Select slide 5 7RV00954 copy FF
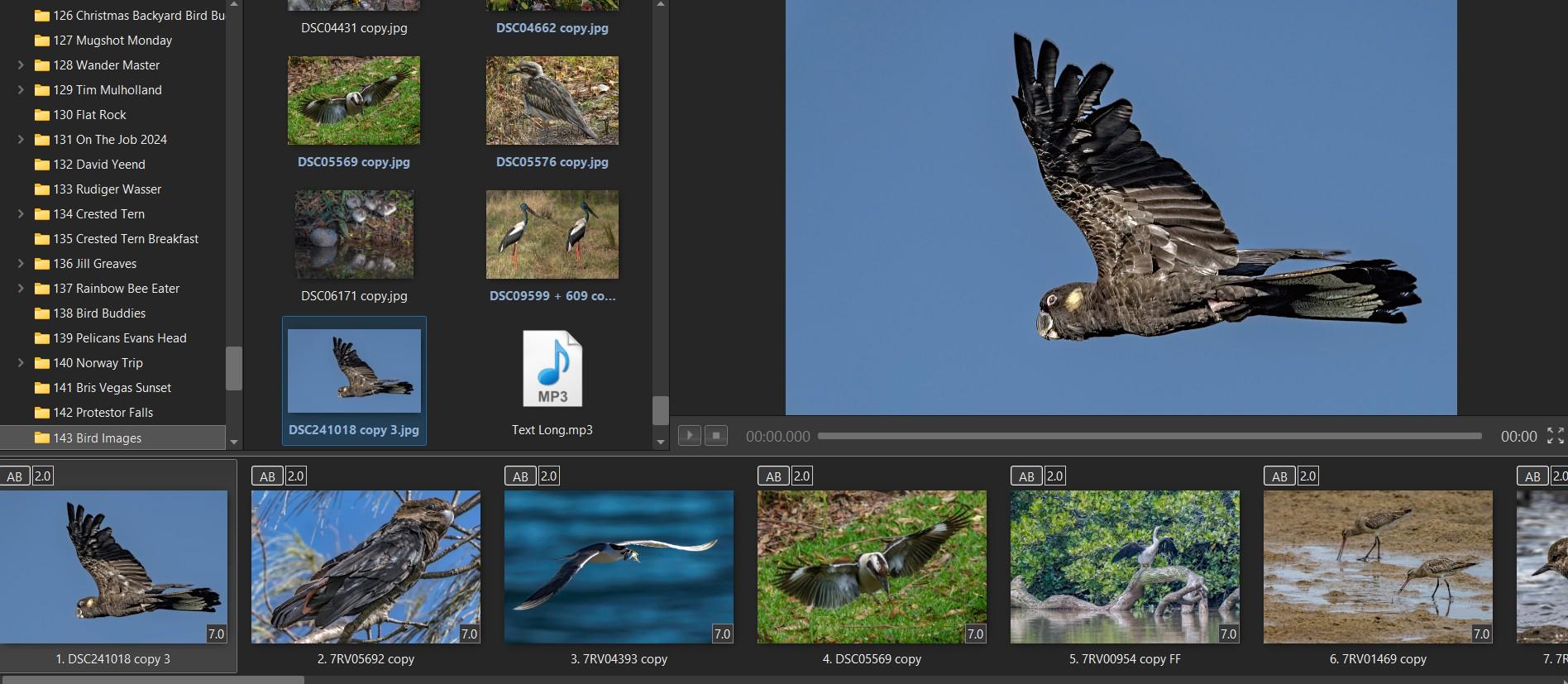Image resolution: width=1568 pixels, height=684 pixels. [1125, 567]
